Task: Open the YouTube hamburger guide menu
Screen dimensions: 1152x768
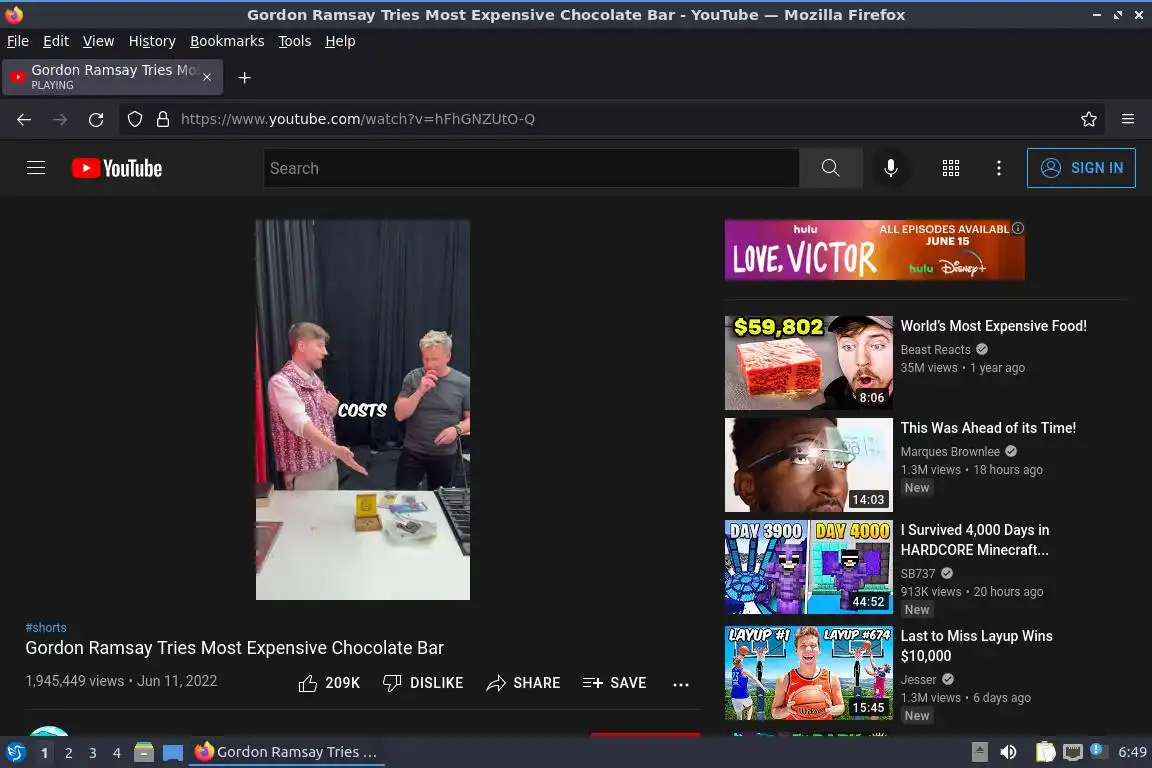Action: pos(36,168)
